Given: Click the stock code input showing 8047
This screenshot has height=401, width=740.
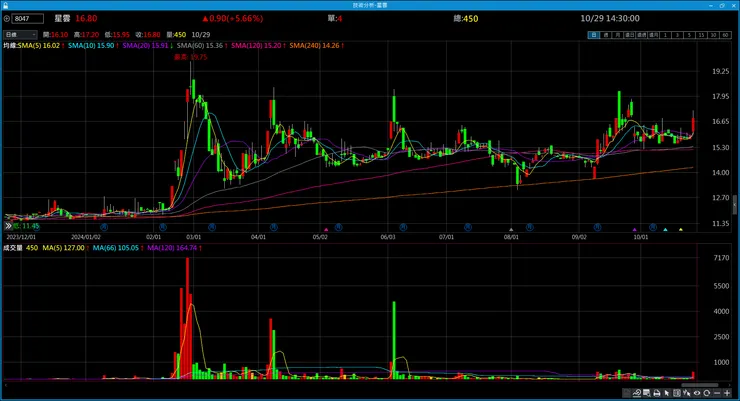Looking at the screenshot, I should pyautogui.click(x=28, y=18).
